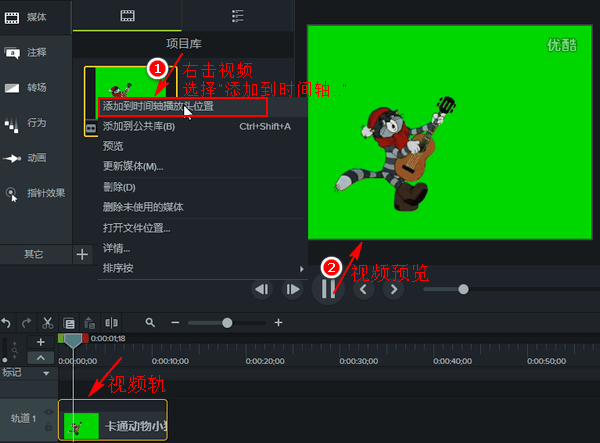600x443 pixels.
Task: Expand the 排序按 submenu
Action: coord(202,269)
